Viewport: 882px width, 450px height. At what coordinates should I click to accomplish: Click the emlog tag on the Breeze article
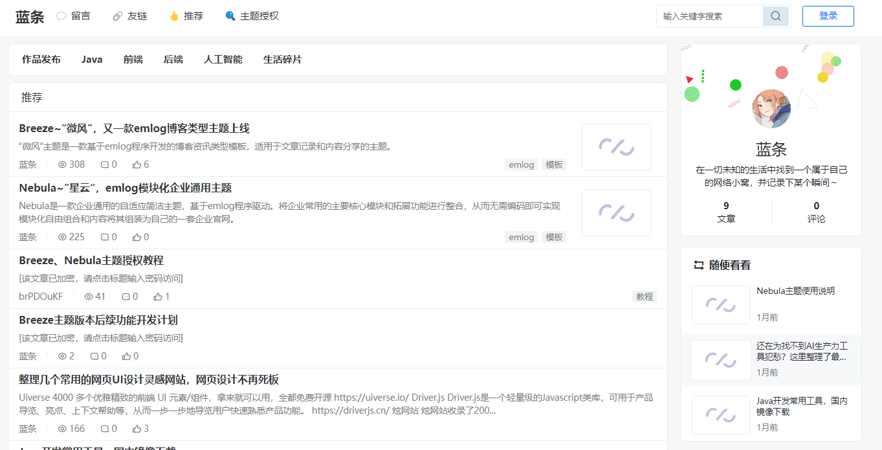[x=521, y=165]
